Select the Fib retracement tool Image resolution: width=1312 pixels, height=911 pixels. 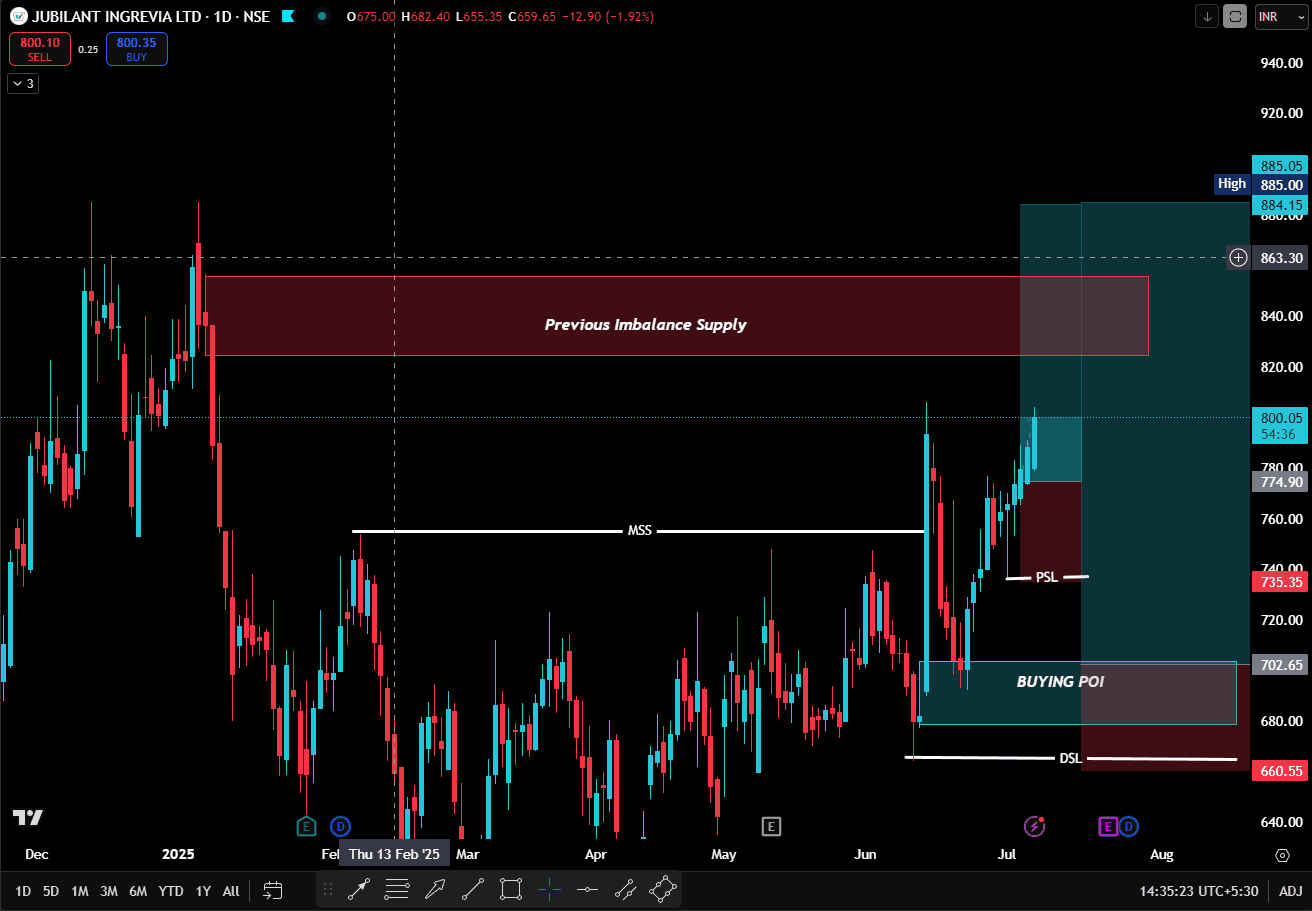(397, 888)
